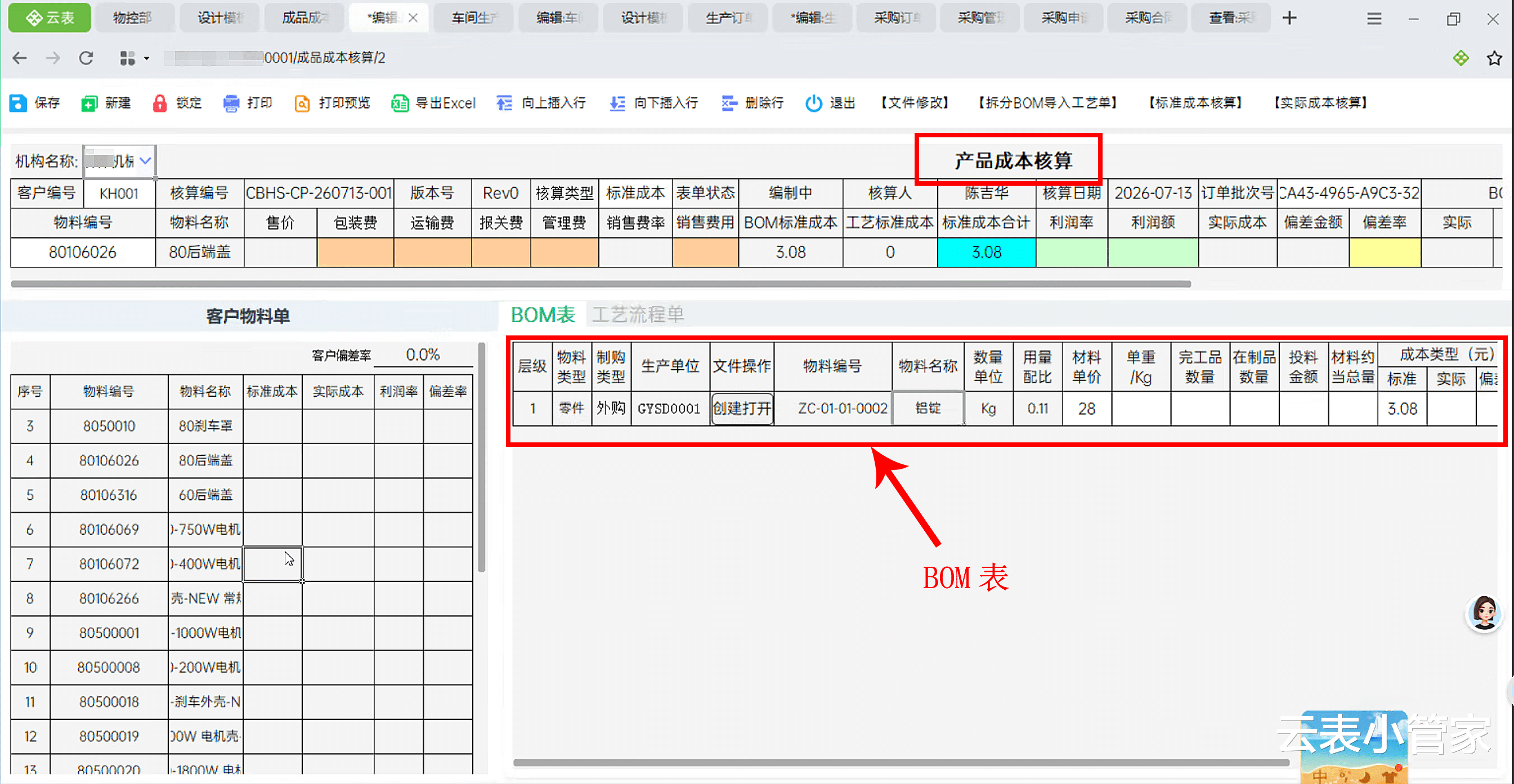Click the Exit (退出) power icon
Screen dimensions: 1514x784
coord(813,103)
